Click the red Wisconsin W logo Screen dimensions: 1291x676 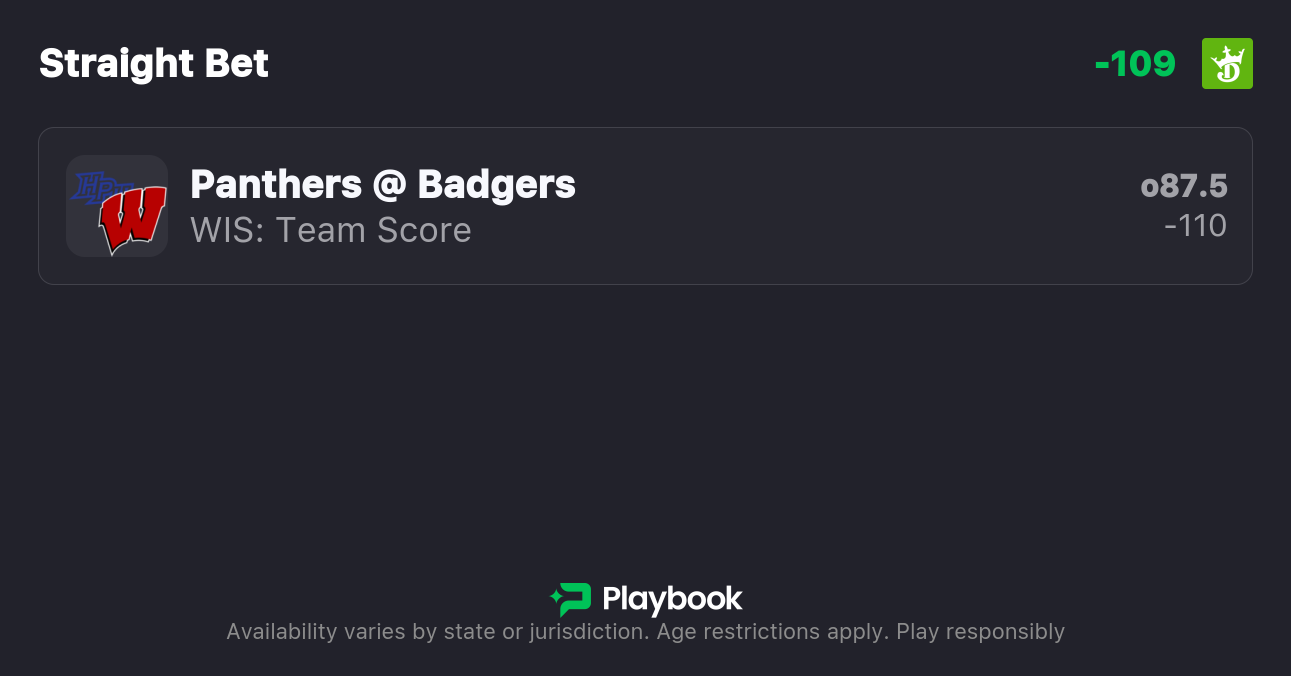pyautogui.click(x=131, y=220)
